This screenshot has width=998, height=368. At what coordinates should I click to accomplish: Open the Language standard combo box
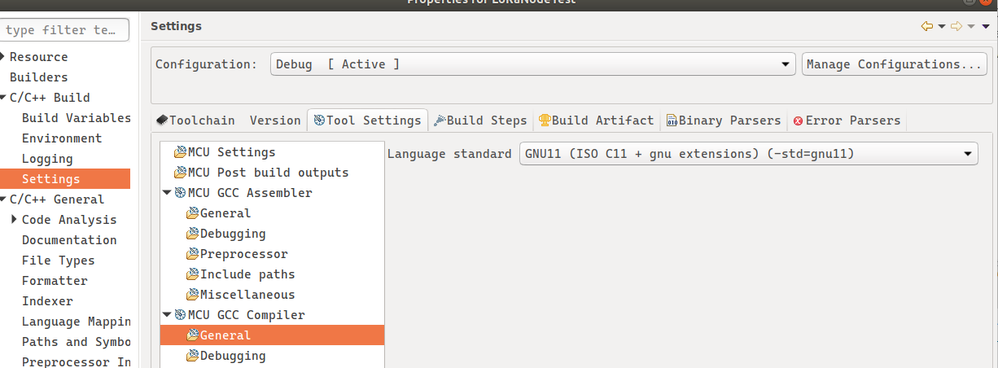coord(748,153)
